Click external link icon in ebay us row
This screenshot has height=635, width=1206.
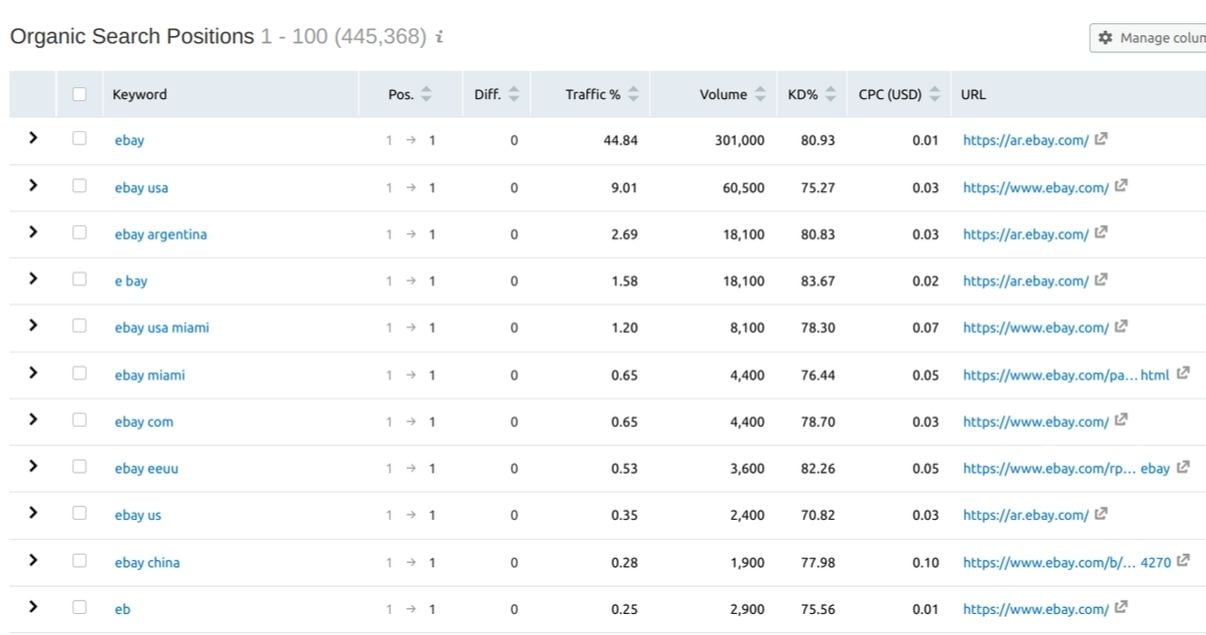click(1101, 514)
